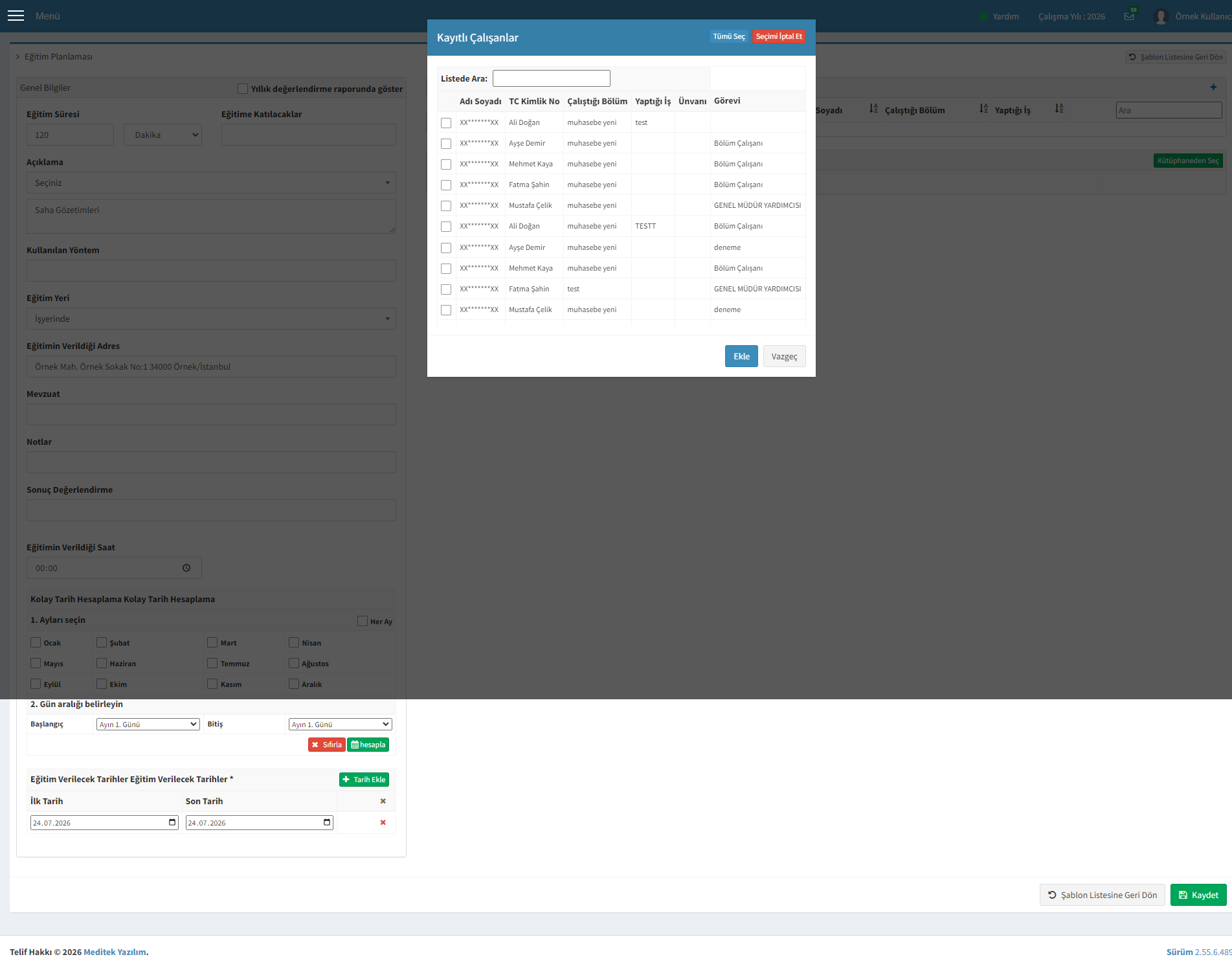Click the calendar icon in İlk Tarih field
The width and height of the screenshot is (1232, 968).
172,822
